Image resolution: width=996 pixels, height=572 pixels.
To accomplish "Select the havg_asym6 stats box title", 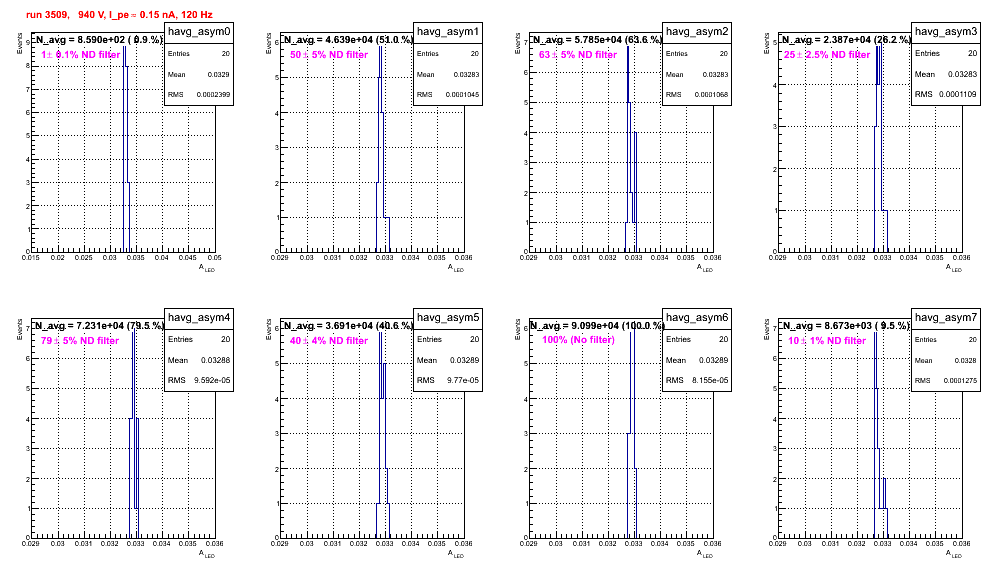I will pos(697,318).
